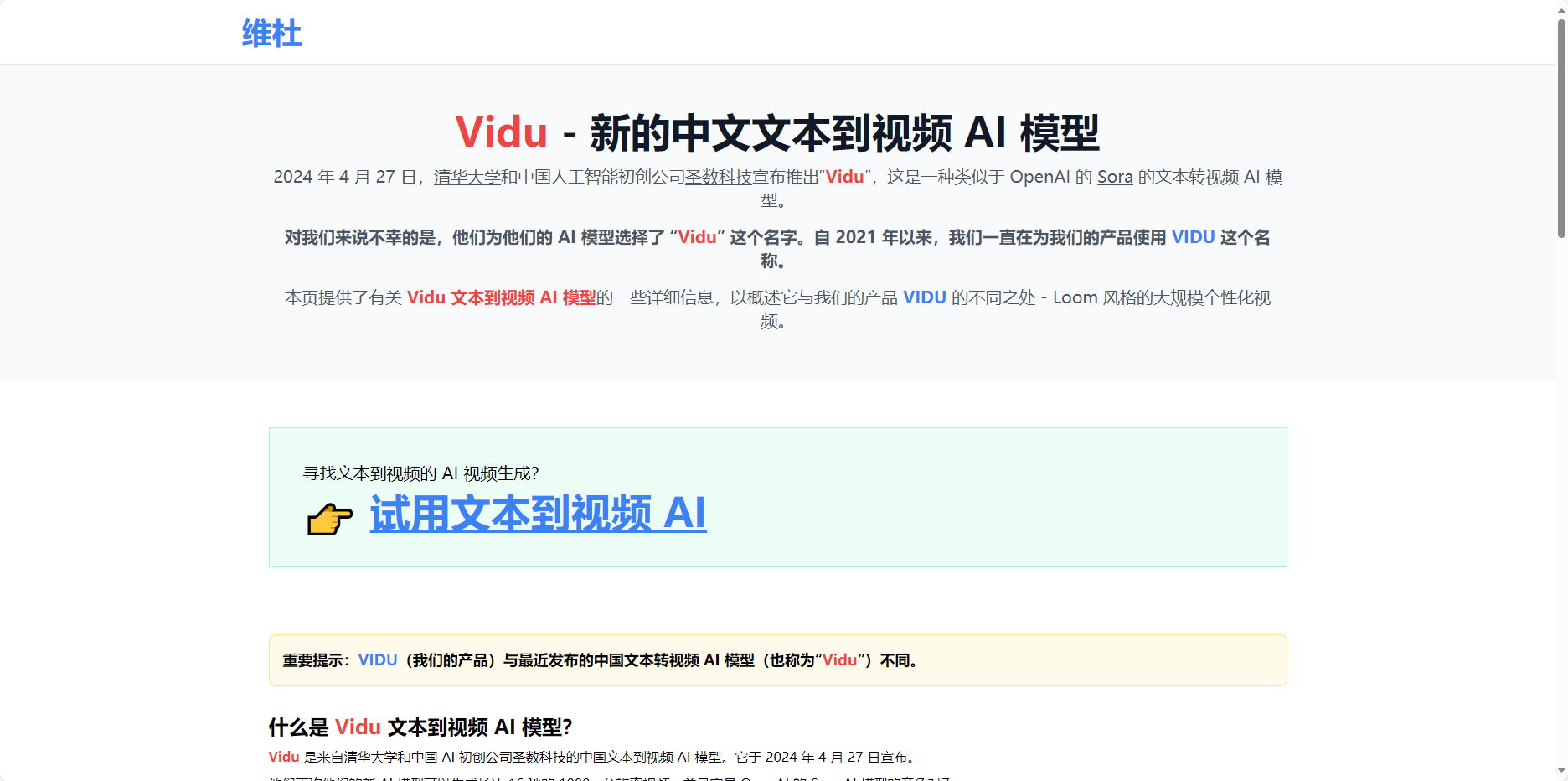
Task: Open the 圣数科技 link in the intro paragraph
Action: (718, 178)
